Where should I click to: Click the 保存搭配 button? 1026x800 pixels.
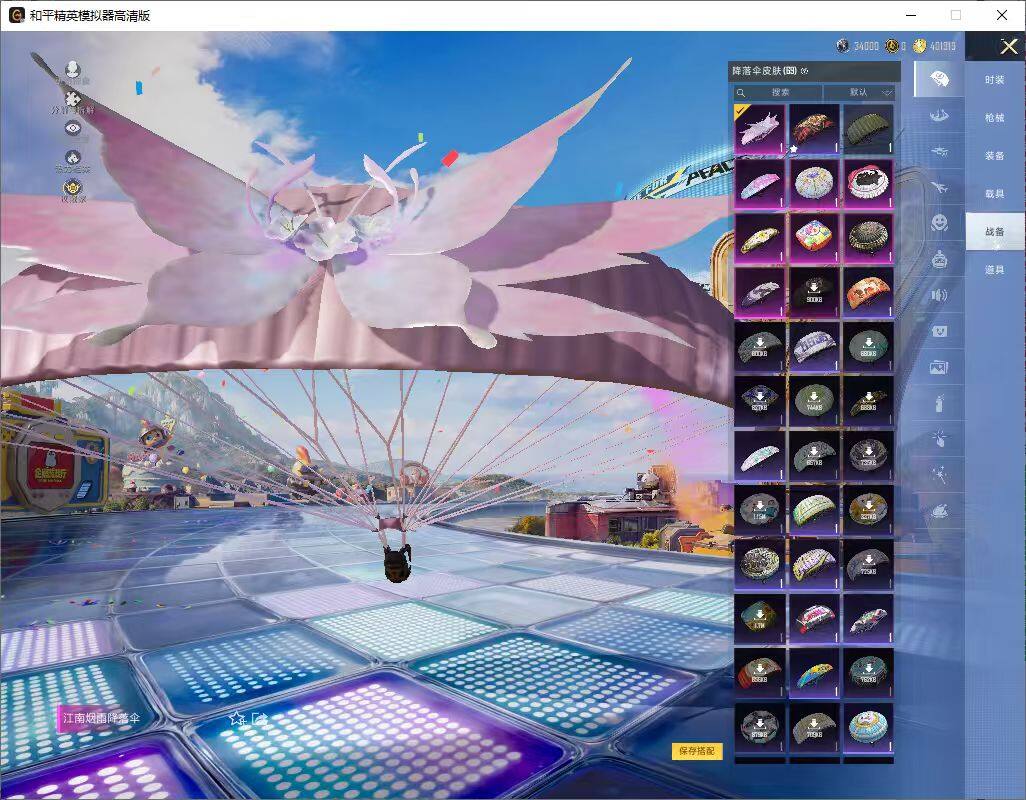697,750
